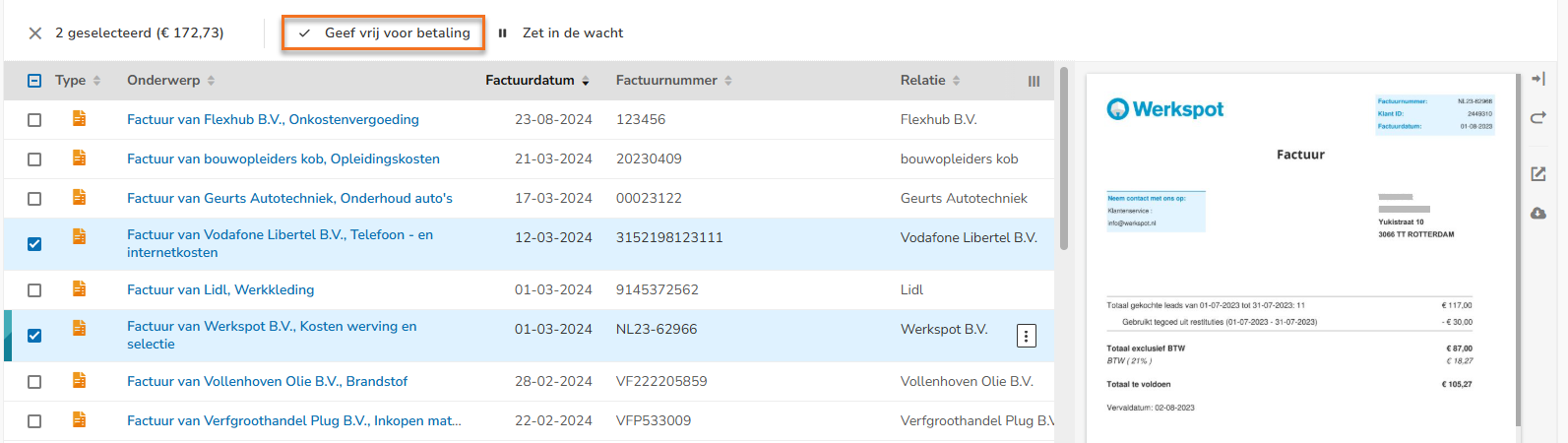Click invoice number 20230409
Screen dimensions: 1568x443
(649, 158)
